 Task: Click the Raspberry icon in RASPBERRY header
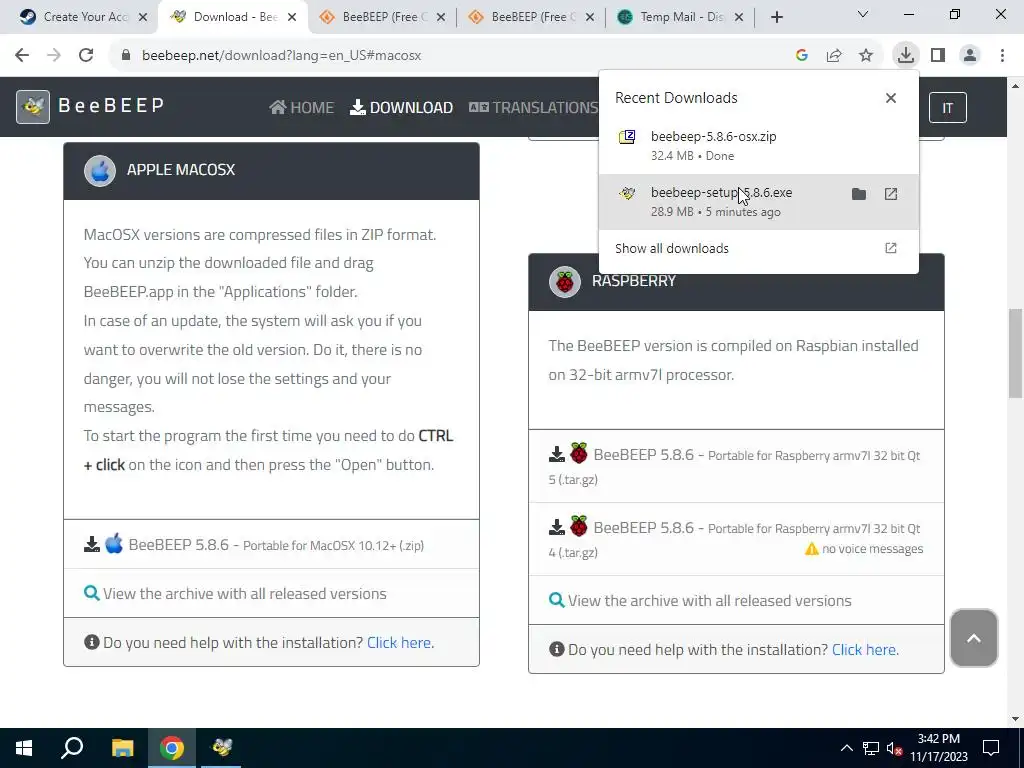coord(565,282)
